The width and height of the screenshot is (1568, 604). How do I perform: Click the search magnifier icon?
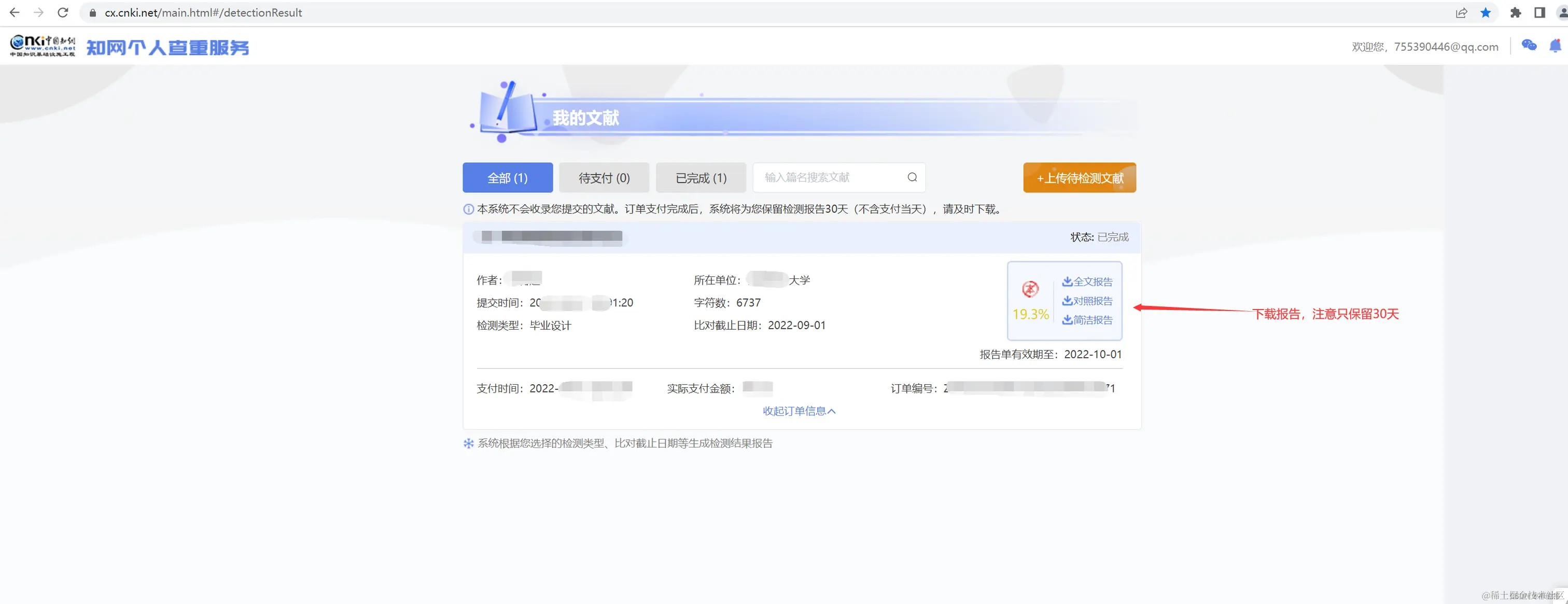[x=912, y=177]
